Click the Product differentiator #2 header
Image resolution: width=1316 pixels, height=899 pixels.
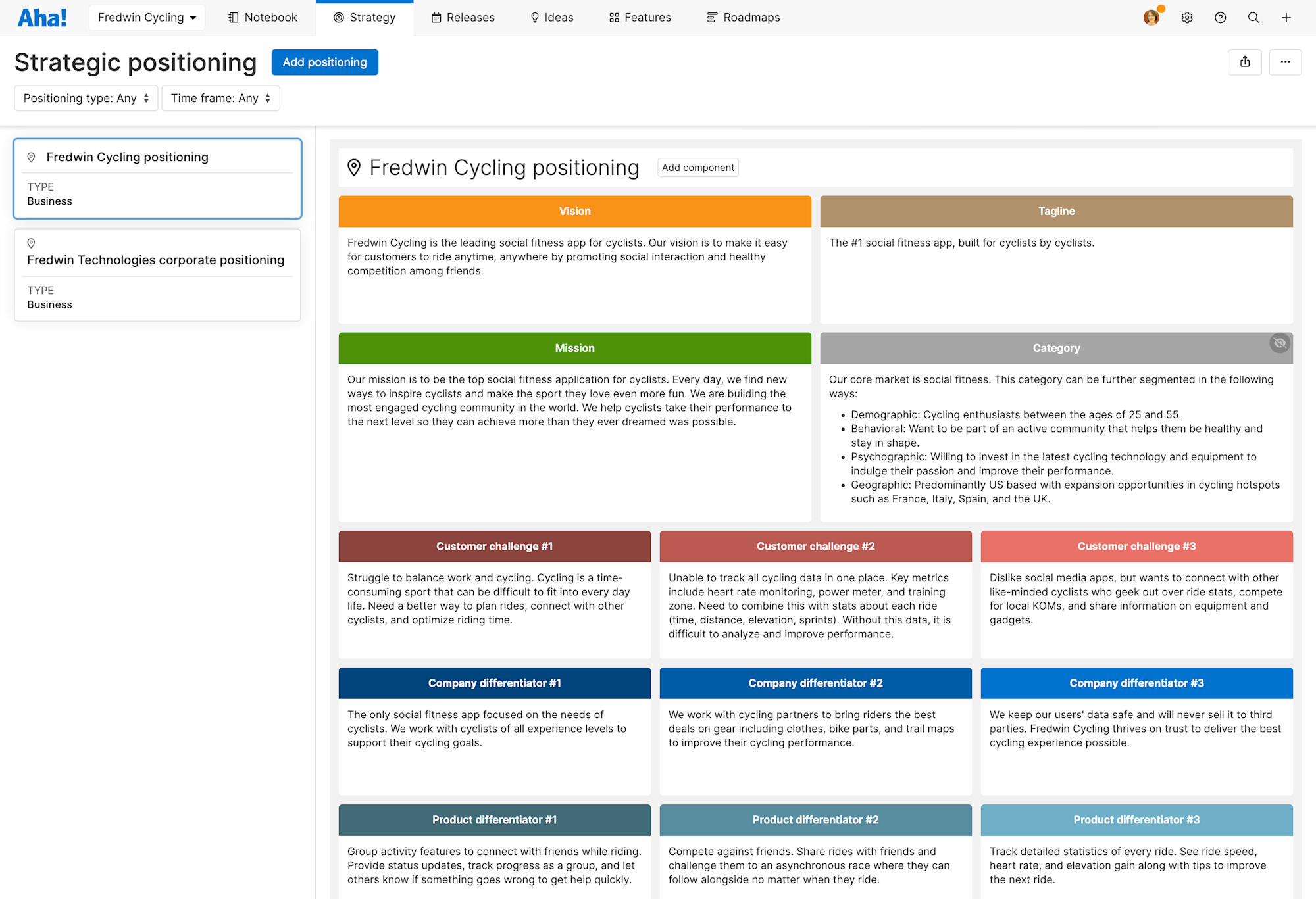click(x=815, y=820)
